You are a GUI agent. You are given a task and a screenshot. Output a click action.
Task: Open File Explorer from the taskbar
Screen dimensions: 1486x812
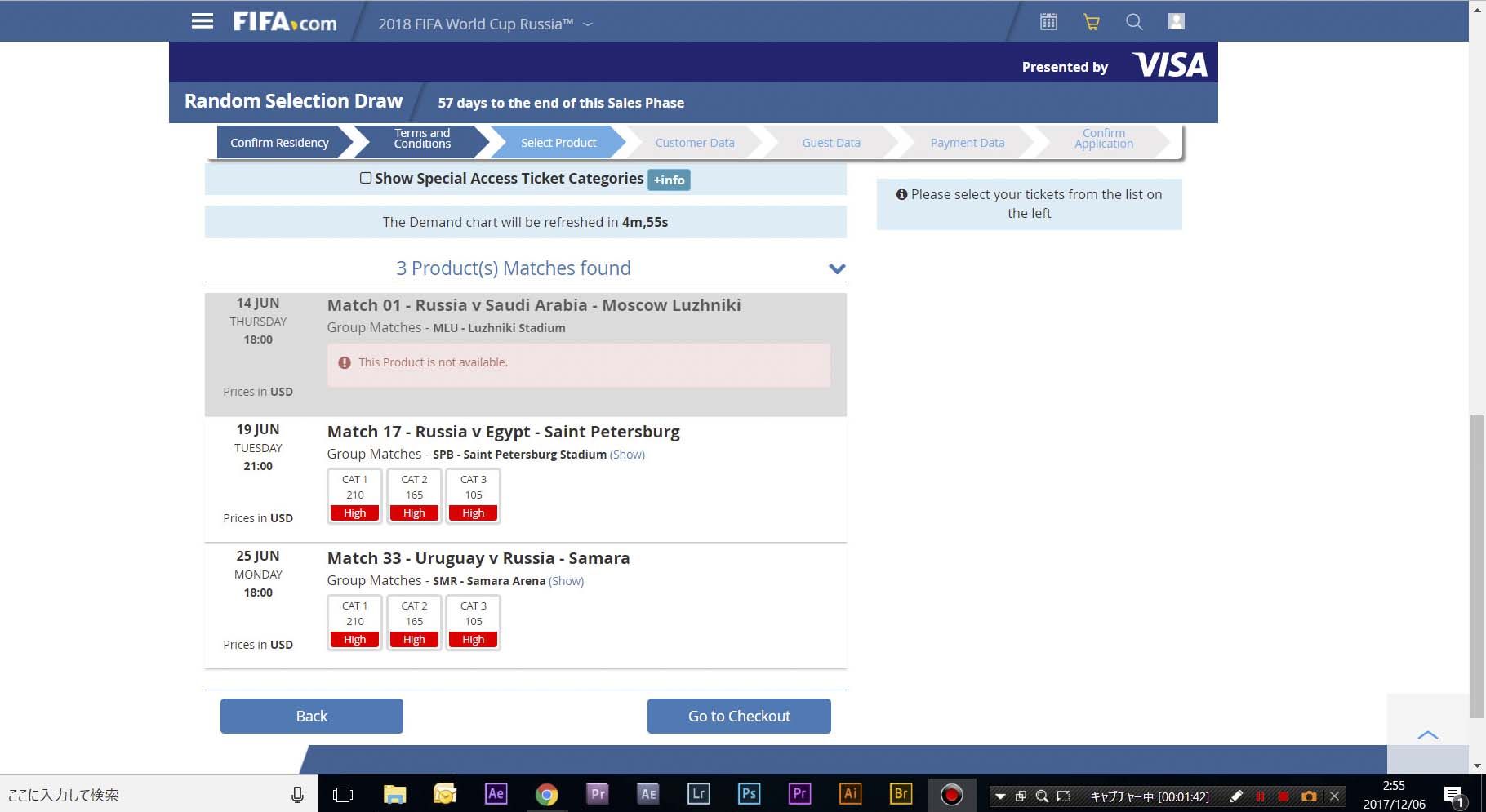(x=395, y=794)
